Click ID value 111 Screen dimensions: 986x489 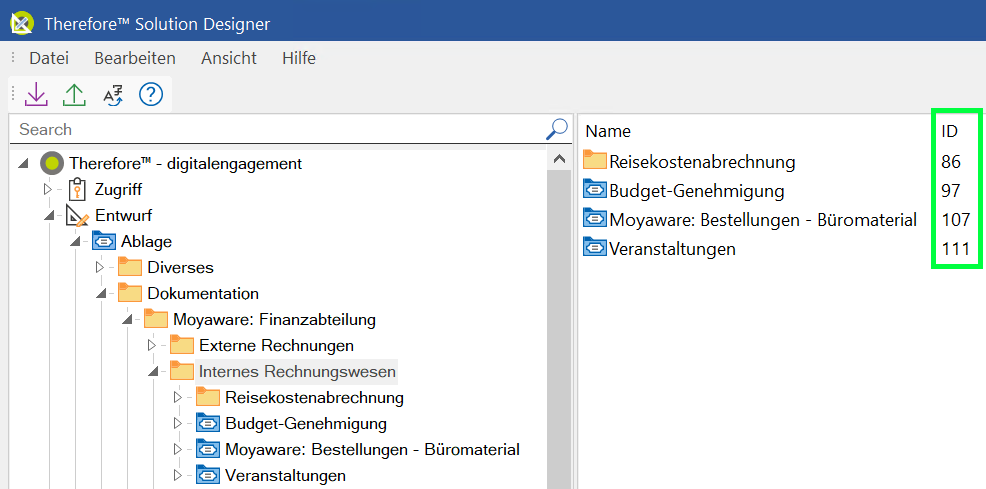pos(955,249)
